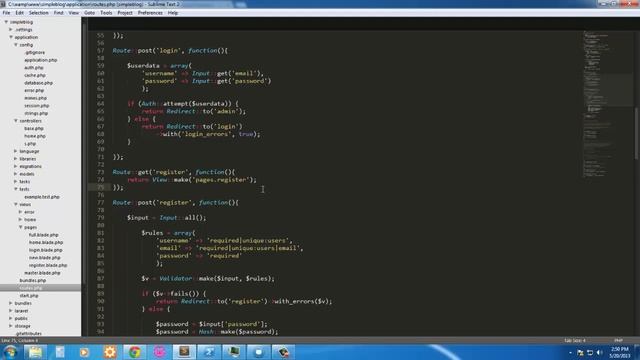Viewport: 640px width, 360px height.
Task: Open application.php in sidebar
Action: tap(40, 60)
